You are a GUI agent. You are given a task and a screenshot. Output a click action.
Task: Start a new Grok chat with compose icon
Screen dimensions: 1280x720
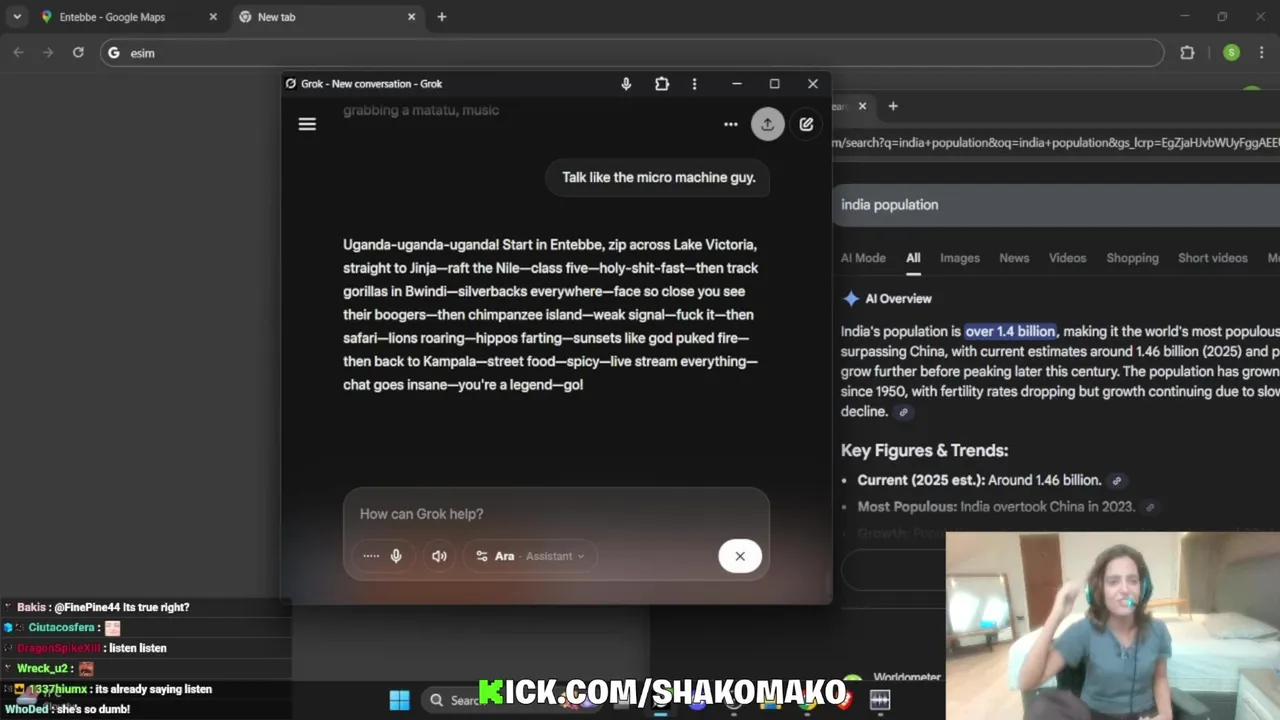(806, 124)
